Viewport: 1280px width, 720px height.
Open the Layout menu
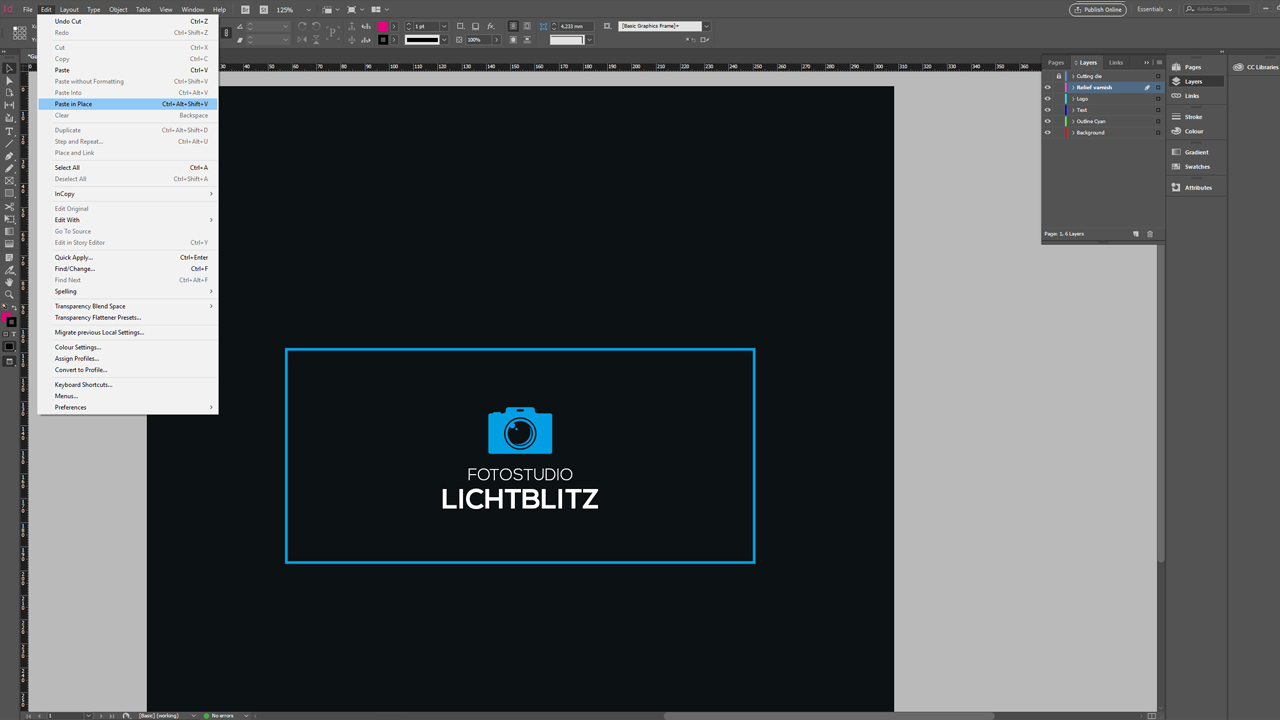click(69, 10)
